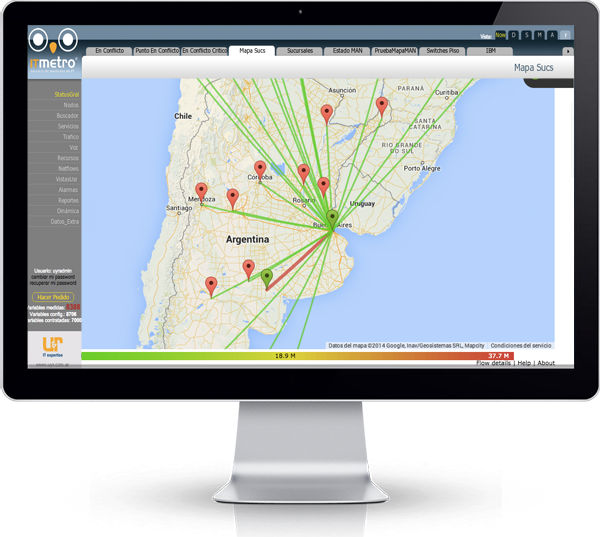
Task: Open the Switches Piso tab
Action: coord(442,51)
